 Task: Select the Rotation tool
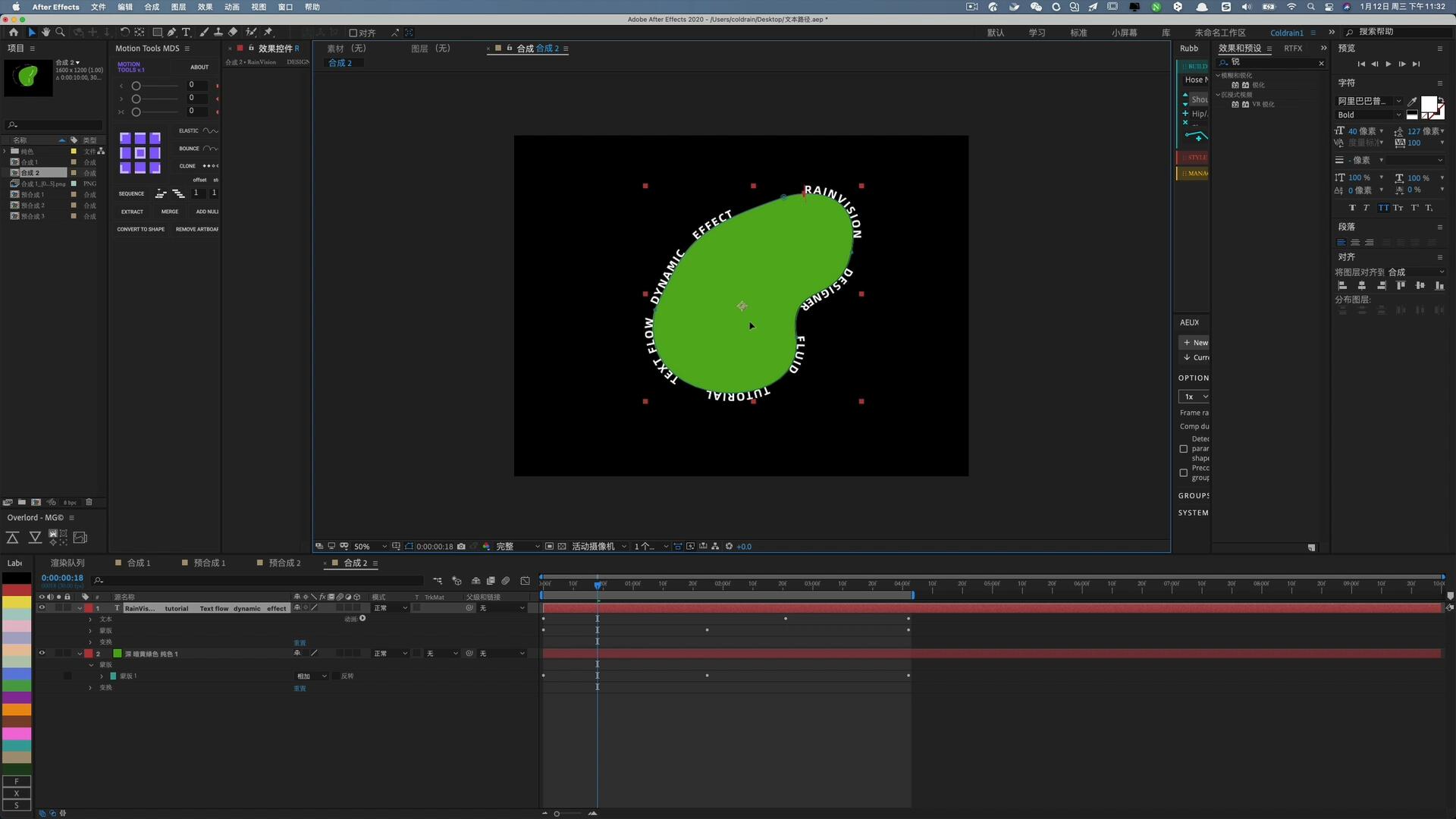click(x=125, y=33)
